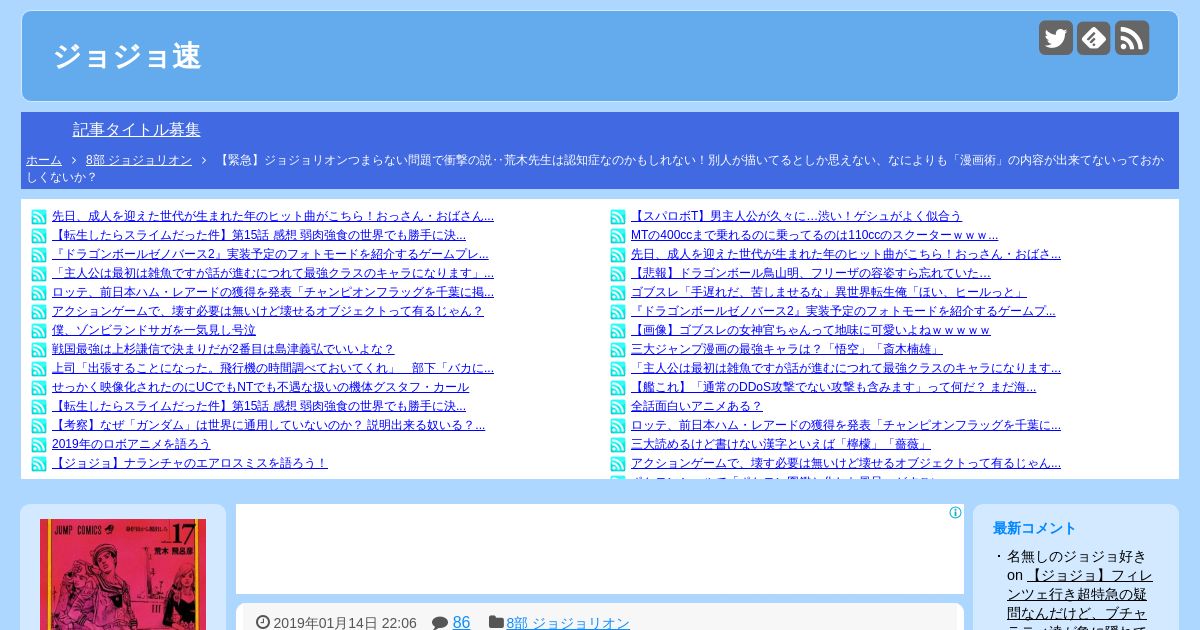Go to ジョジョ速 site title
The image size is (1200, 630).
[x=127, y=56]
